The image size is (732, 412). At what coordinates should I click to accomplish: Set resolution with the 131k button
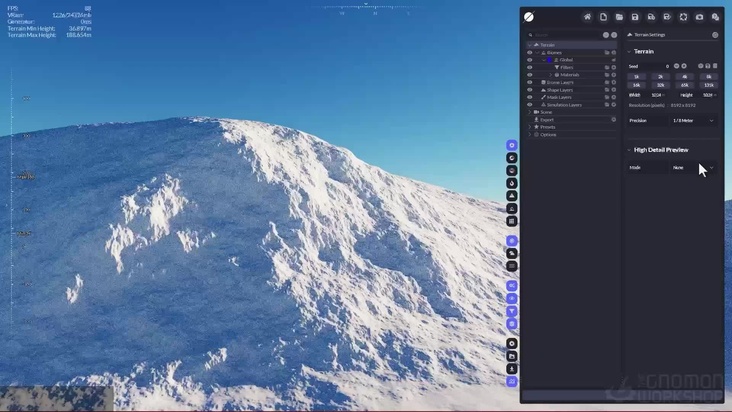[x=709, y=85]
